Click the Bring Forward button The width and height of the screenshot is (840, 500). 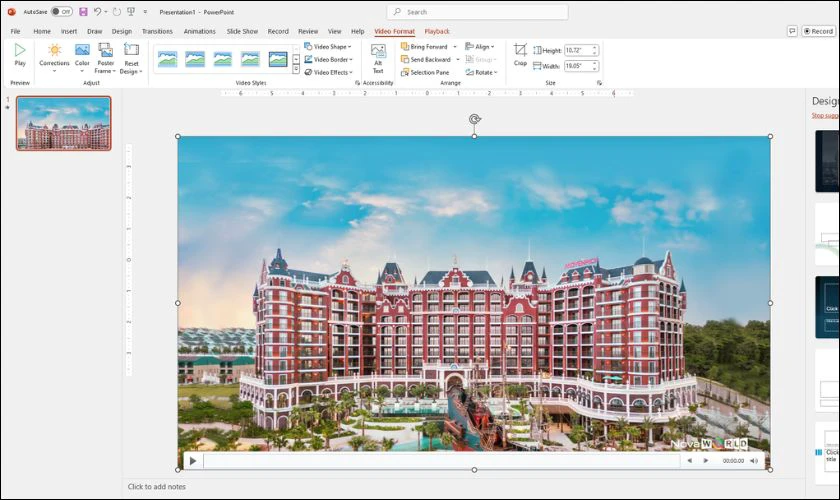coord(425,47)
